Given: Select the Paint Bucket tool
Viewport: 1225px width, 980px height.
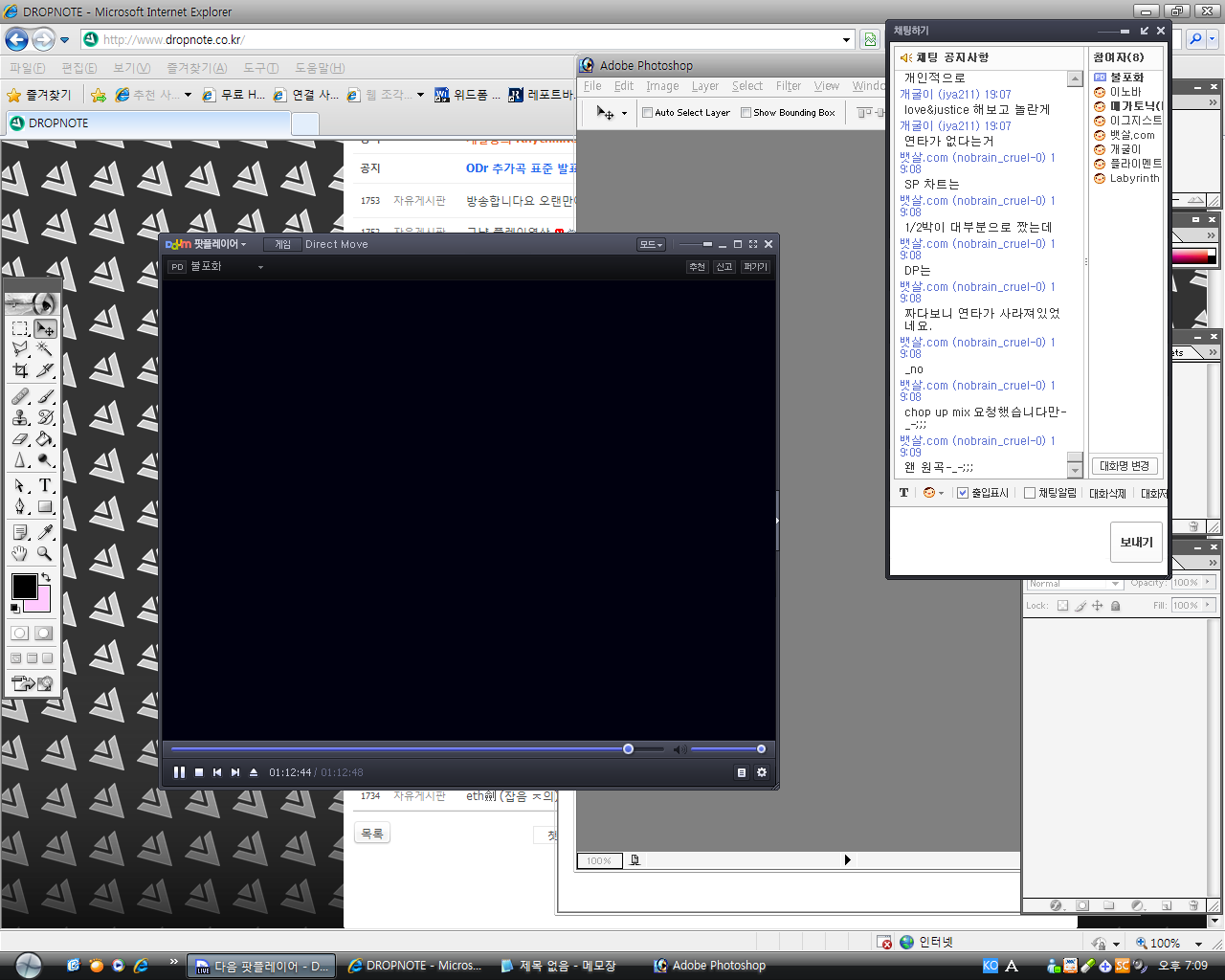Looking at the screenshot, I should (x=45, y=438).
